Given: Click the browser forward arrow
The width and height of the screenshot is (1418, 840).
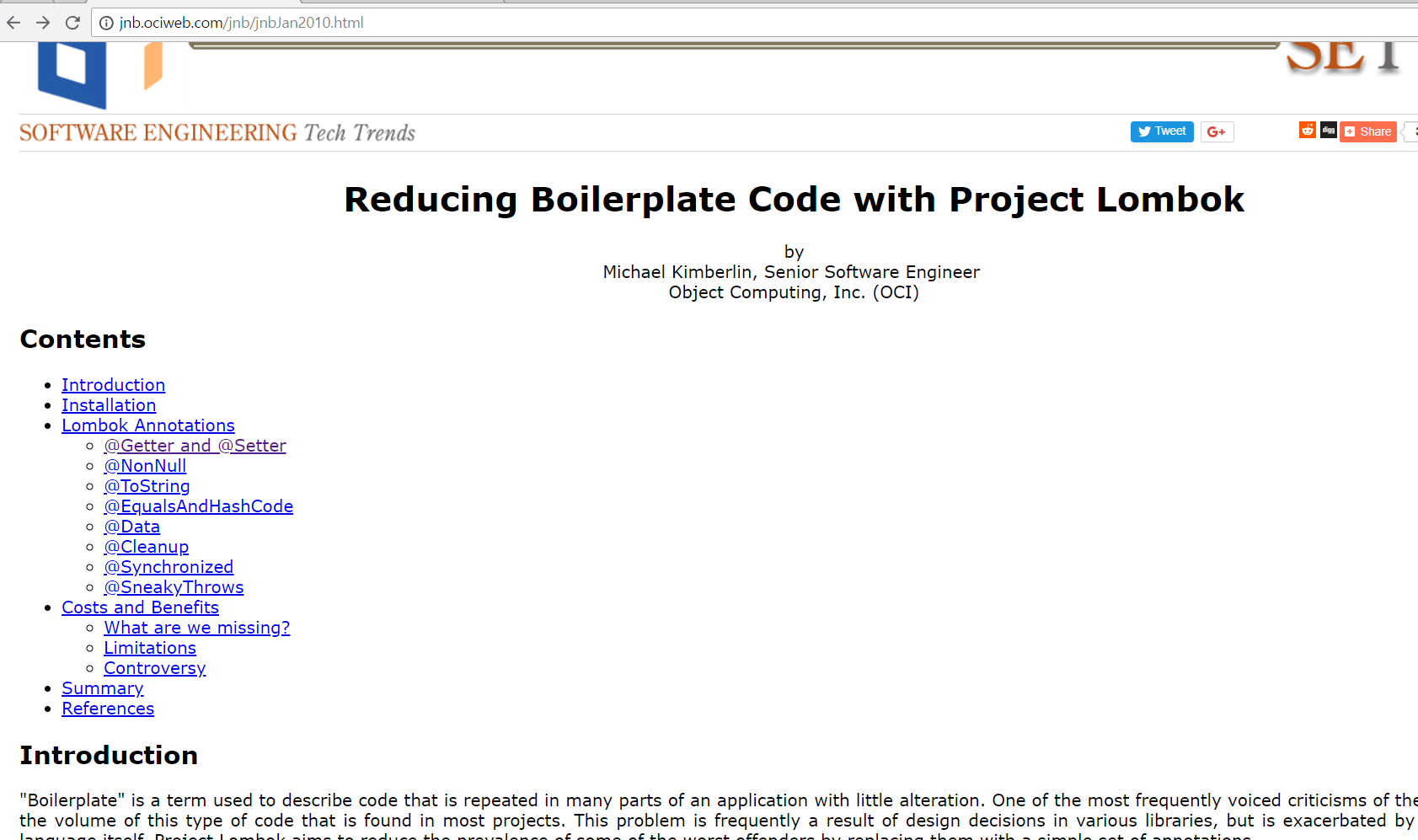Looking at the screenshot, I should click(43, 23).
